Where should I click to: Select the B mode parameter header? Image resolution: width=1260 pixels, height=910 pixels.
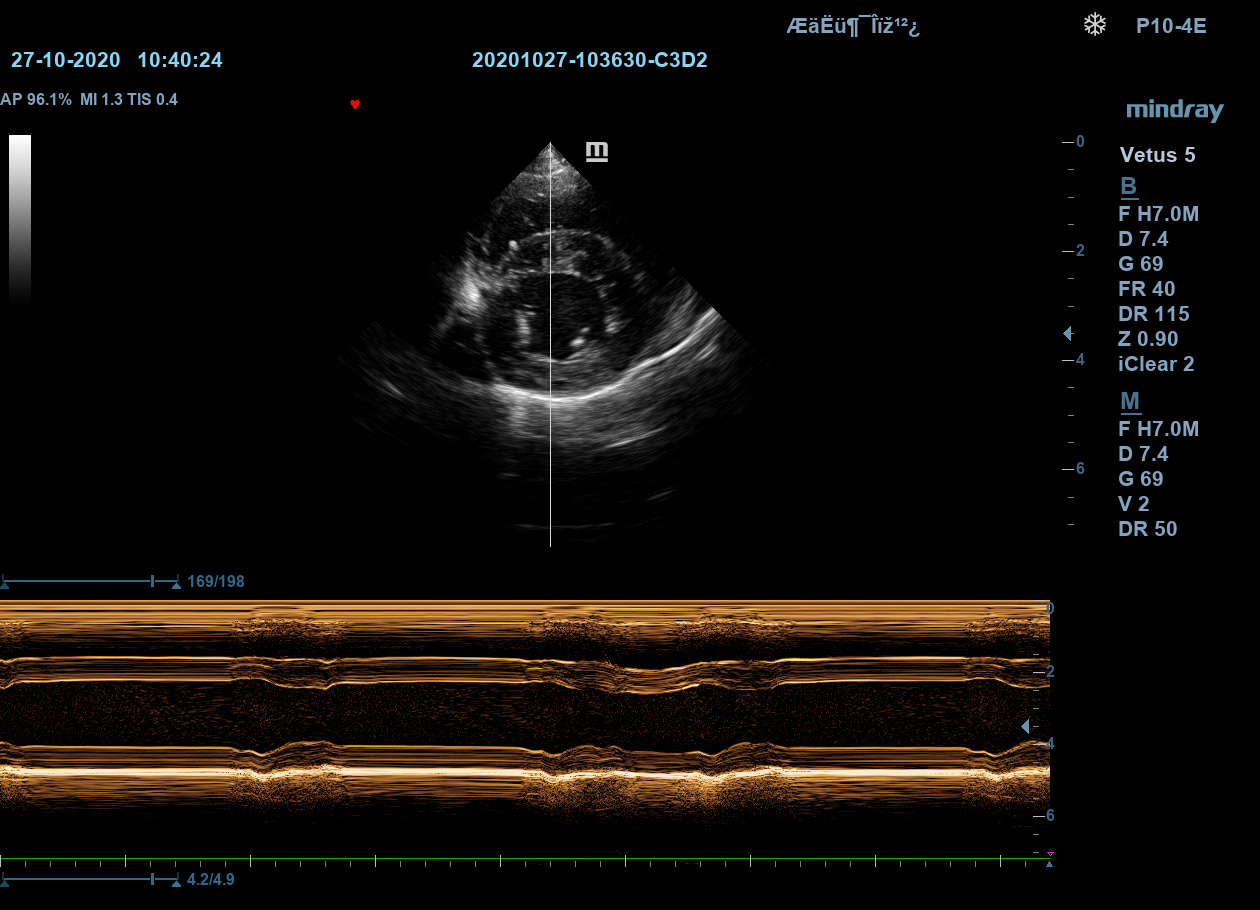pyautogui.click(x=1128, y=187)
